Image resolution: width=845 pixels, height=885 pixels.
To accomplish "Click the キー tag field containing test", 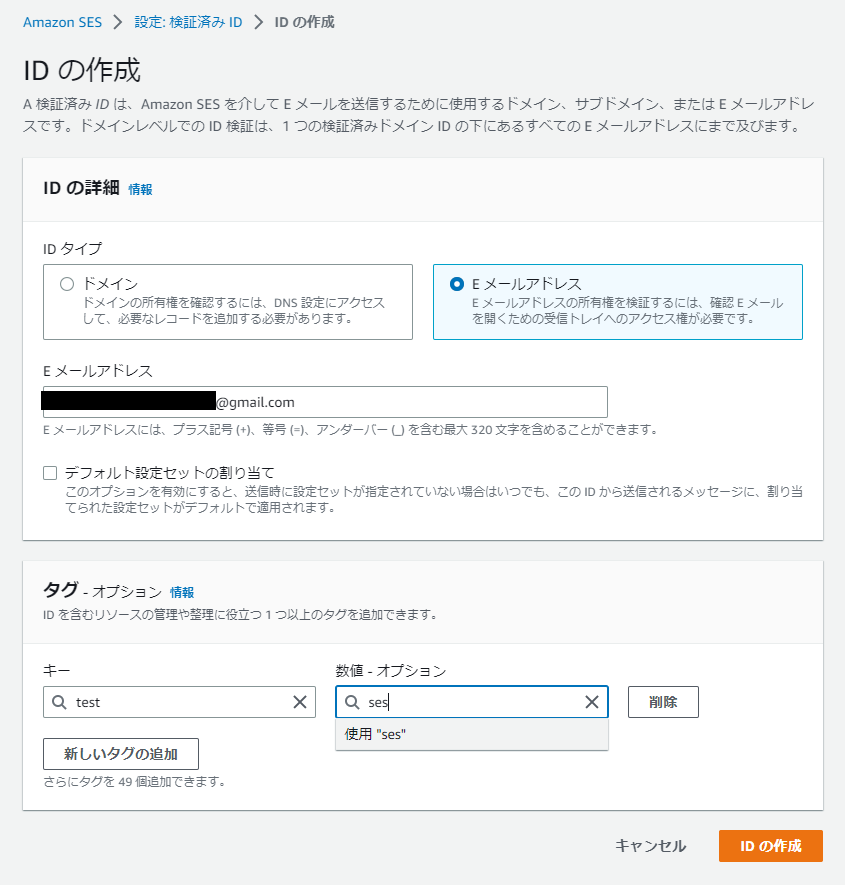I will point(179,702).
